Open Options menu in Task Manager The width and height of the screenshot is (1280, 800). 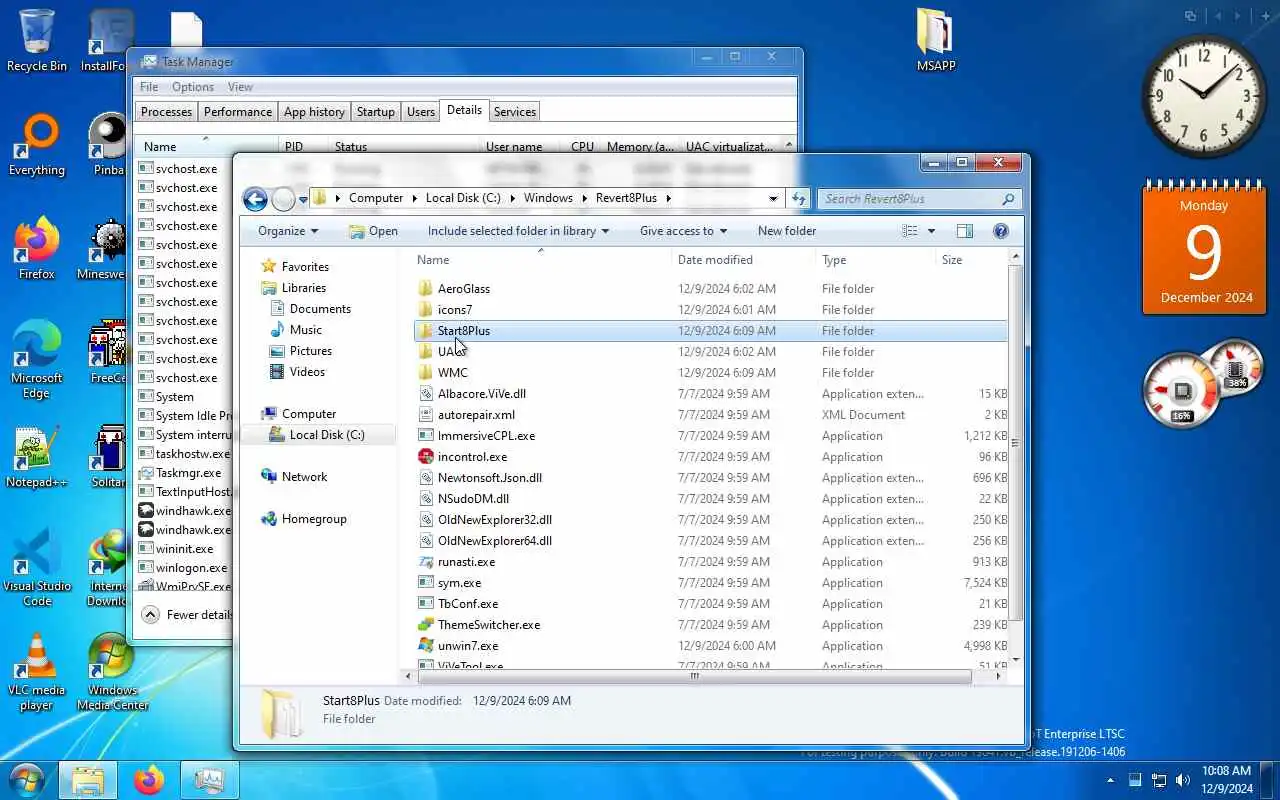(193, 87)
